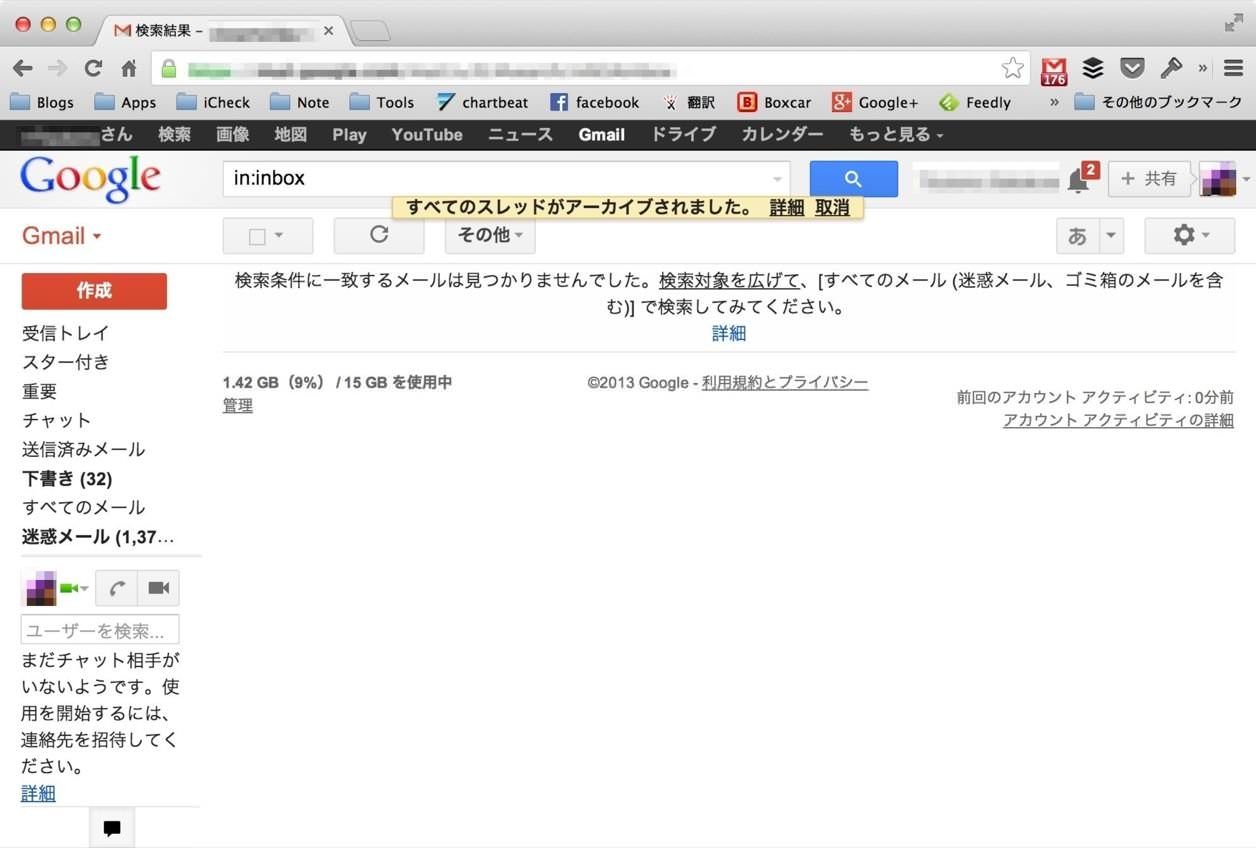Open the iCheck bookmark folder
The height and width of the screenshot is (848, 1256).
[213, 102]
